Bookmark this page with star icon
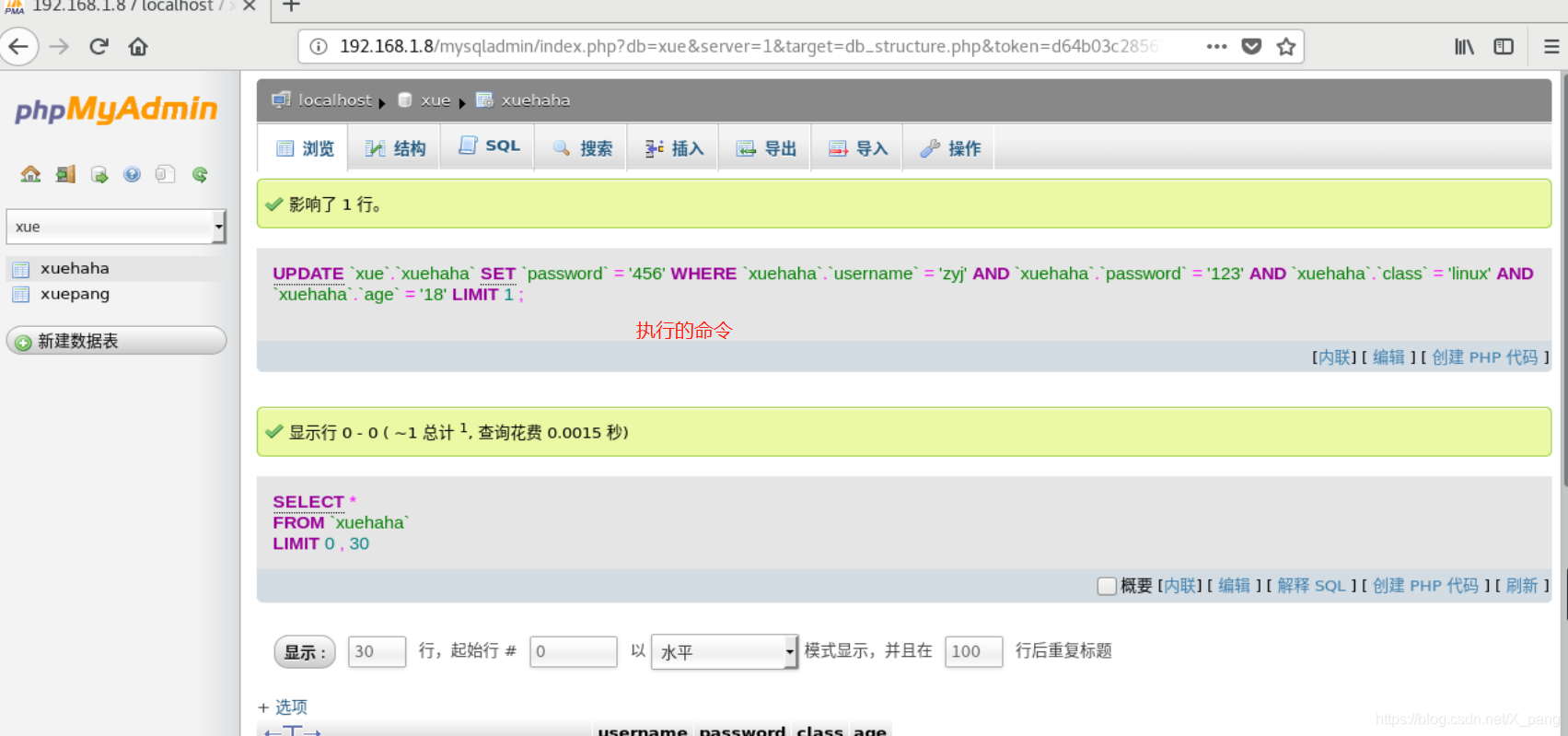Screen dimensions: 1568x736 pyautogui.click(x=1286, y=46)
